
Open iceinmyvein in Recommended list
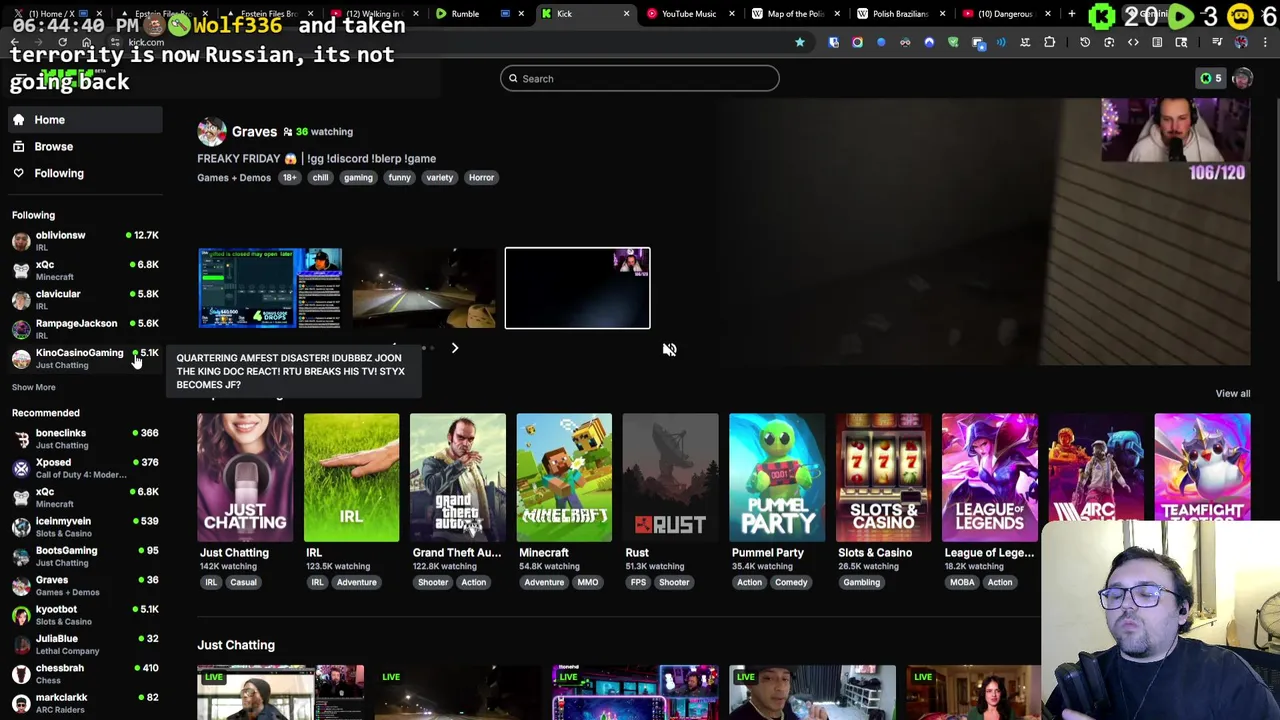[85, 527]
